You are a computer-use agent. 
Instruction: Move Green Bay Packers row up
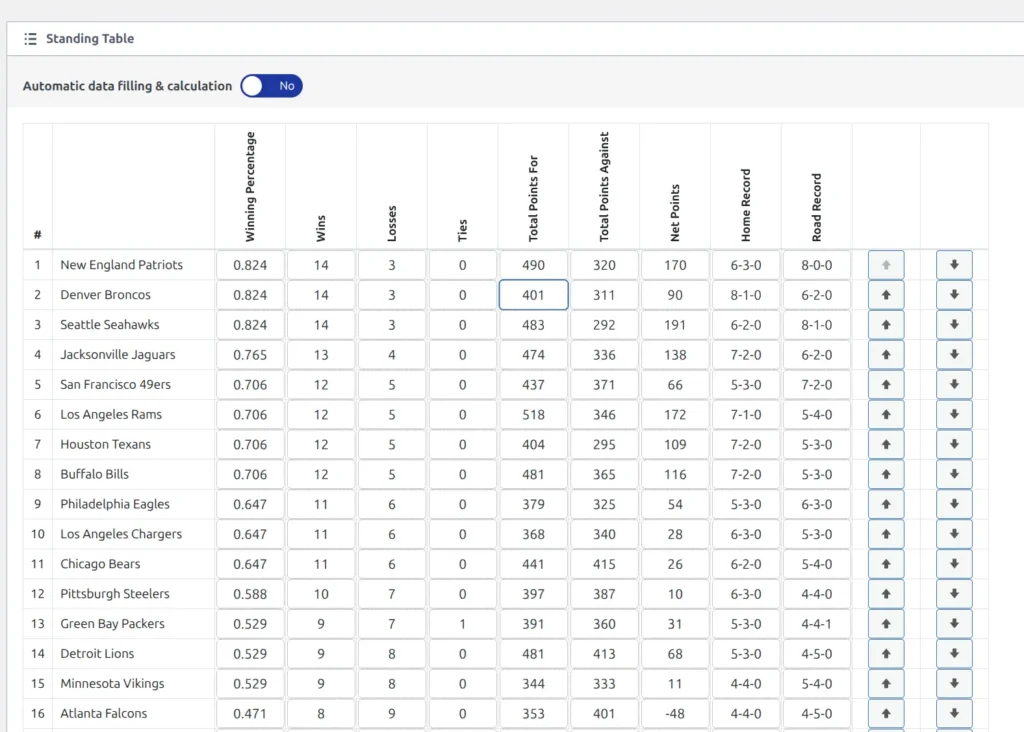886,624
